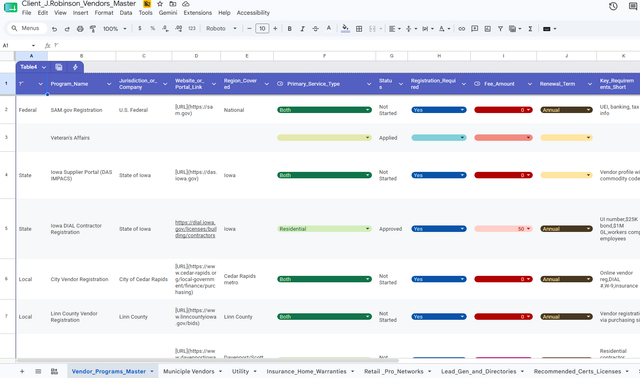The height and width of the screenshot is (378, 640).
Task: Check cloud save status icon
Action: coord(186,4)
